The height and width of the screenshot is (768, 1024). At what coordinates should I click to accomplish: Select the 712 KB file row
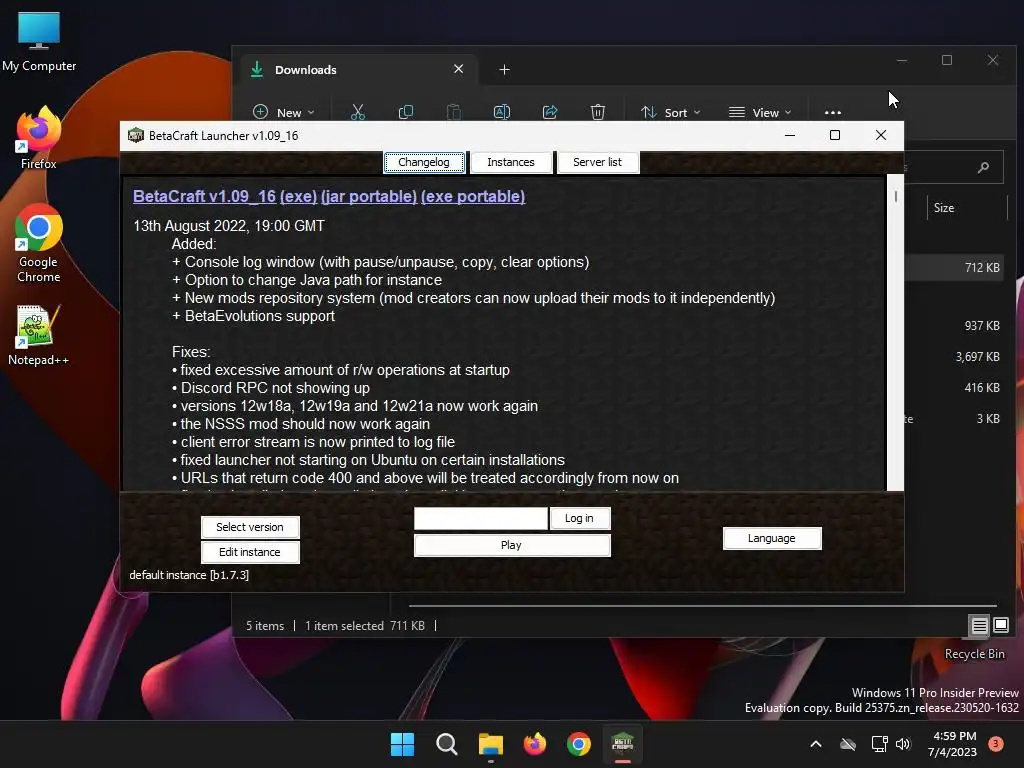coord(955,267)
